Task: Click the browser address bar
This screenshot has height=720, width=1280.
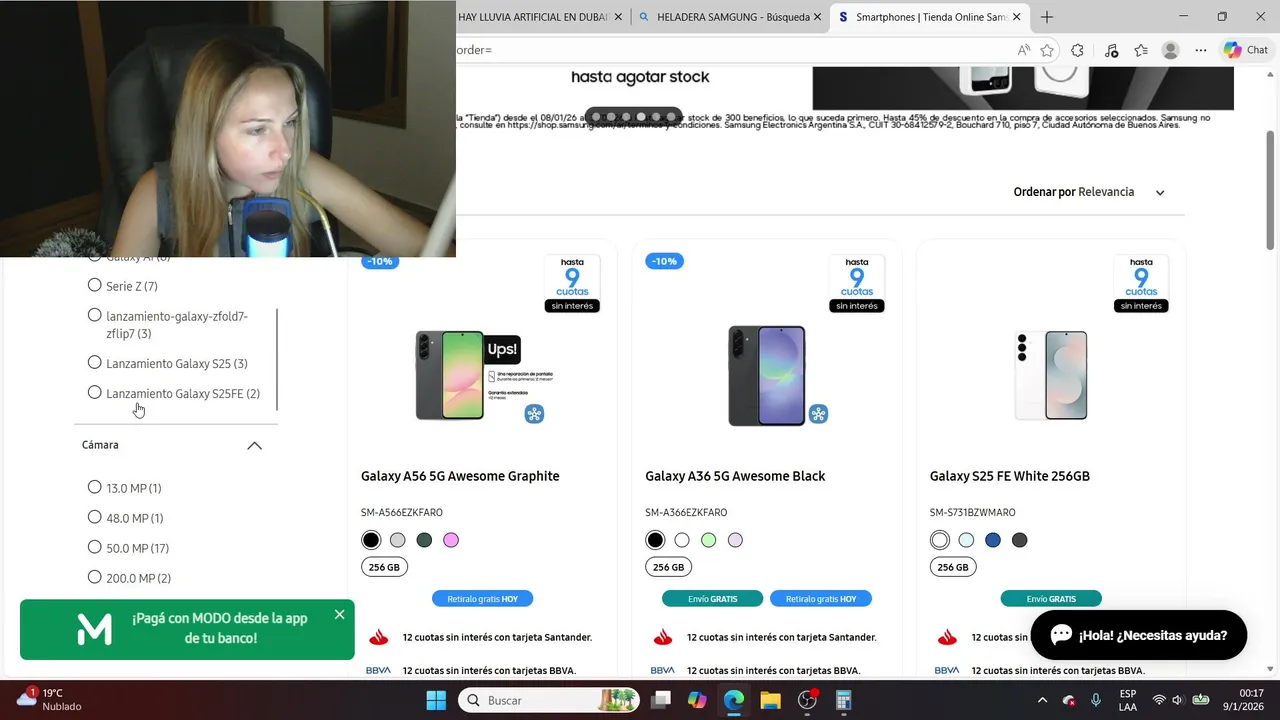Action: (730, 50)
